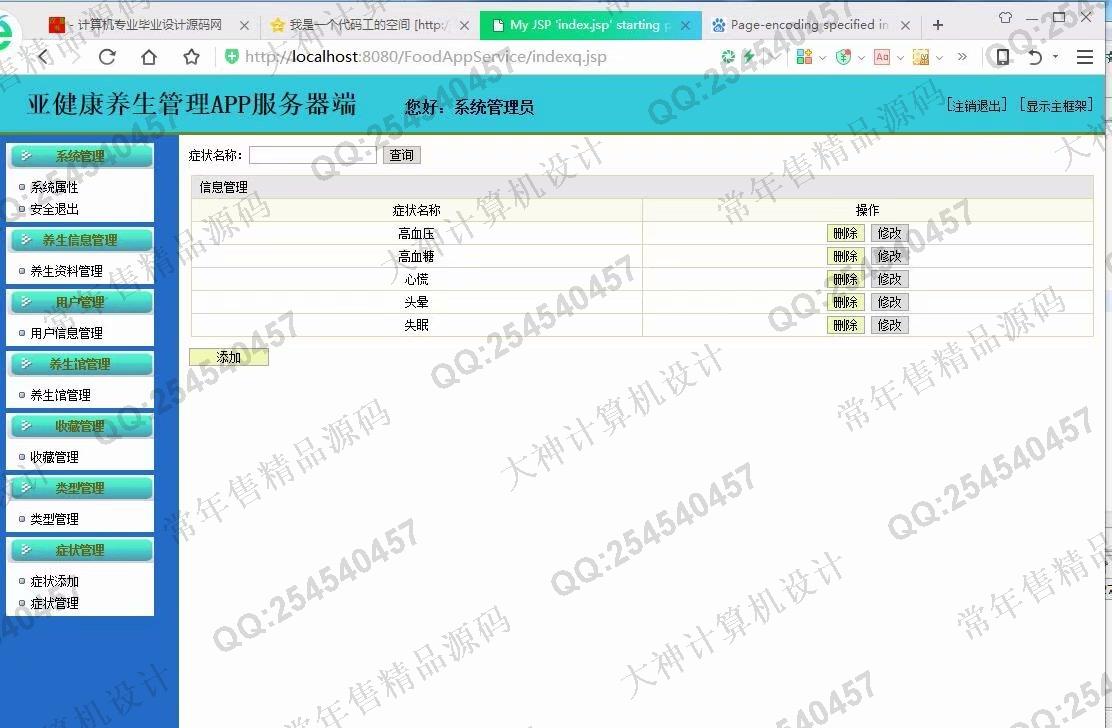Open the 症状管理 sidebar link item
The image size is (1112, 728).
[x=54, y=603]
